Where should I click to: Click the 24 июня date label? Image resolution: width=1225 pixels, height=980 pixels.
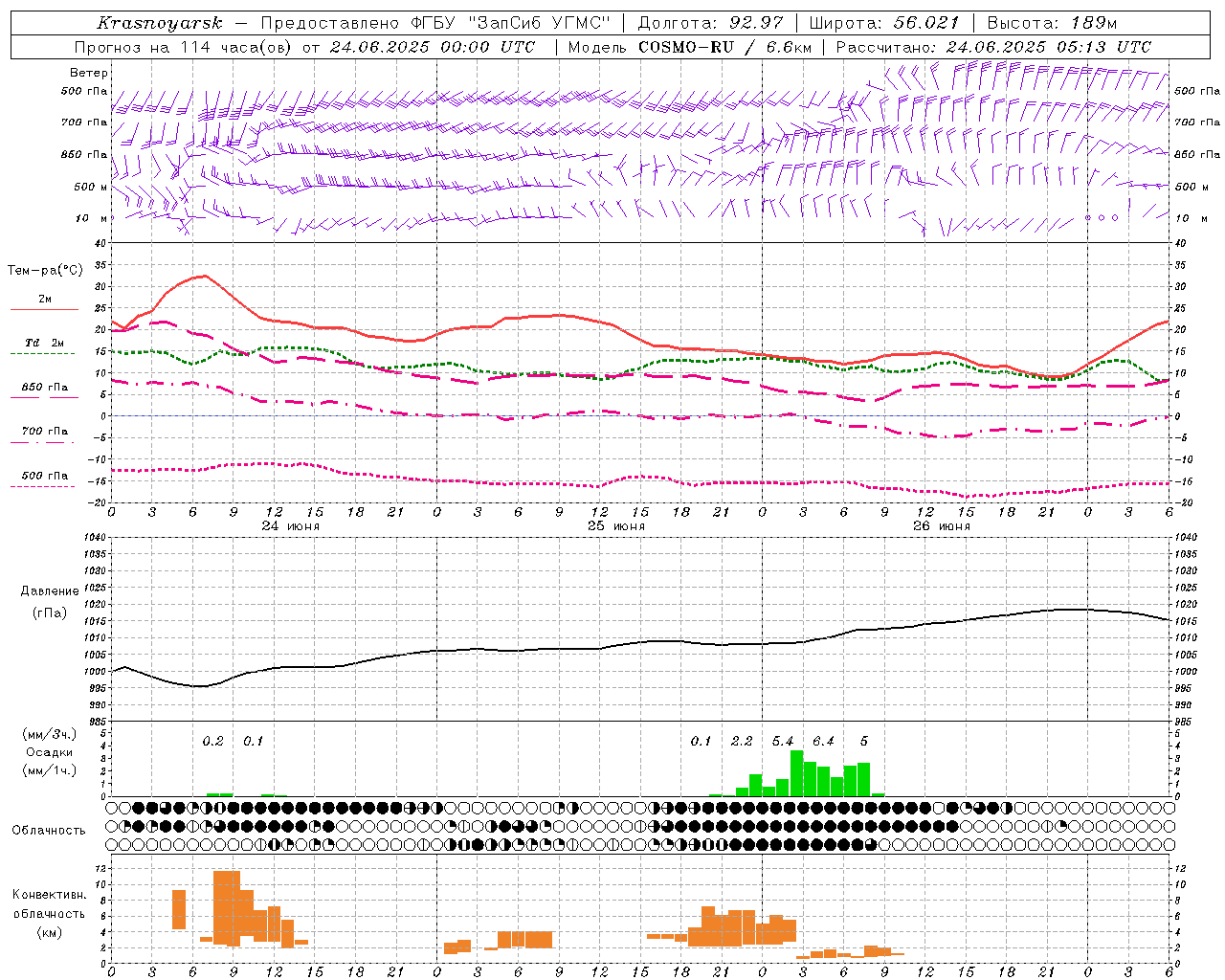point(291,526)
